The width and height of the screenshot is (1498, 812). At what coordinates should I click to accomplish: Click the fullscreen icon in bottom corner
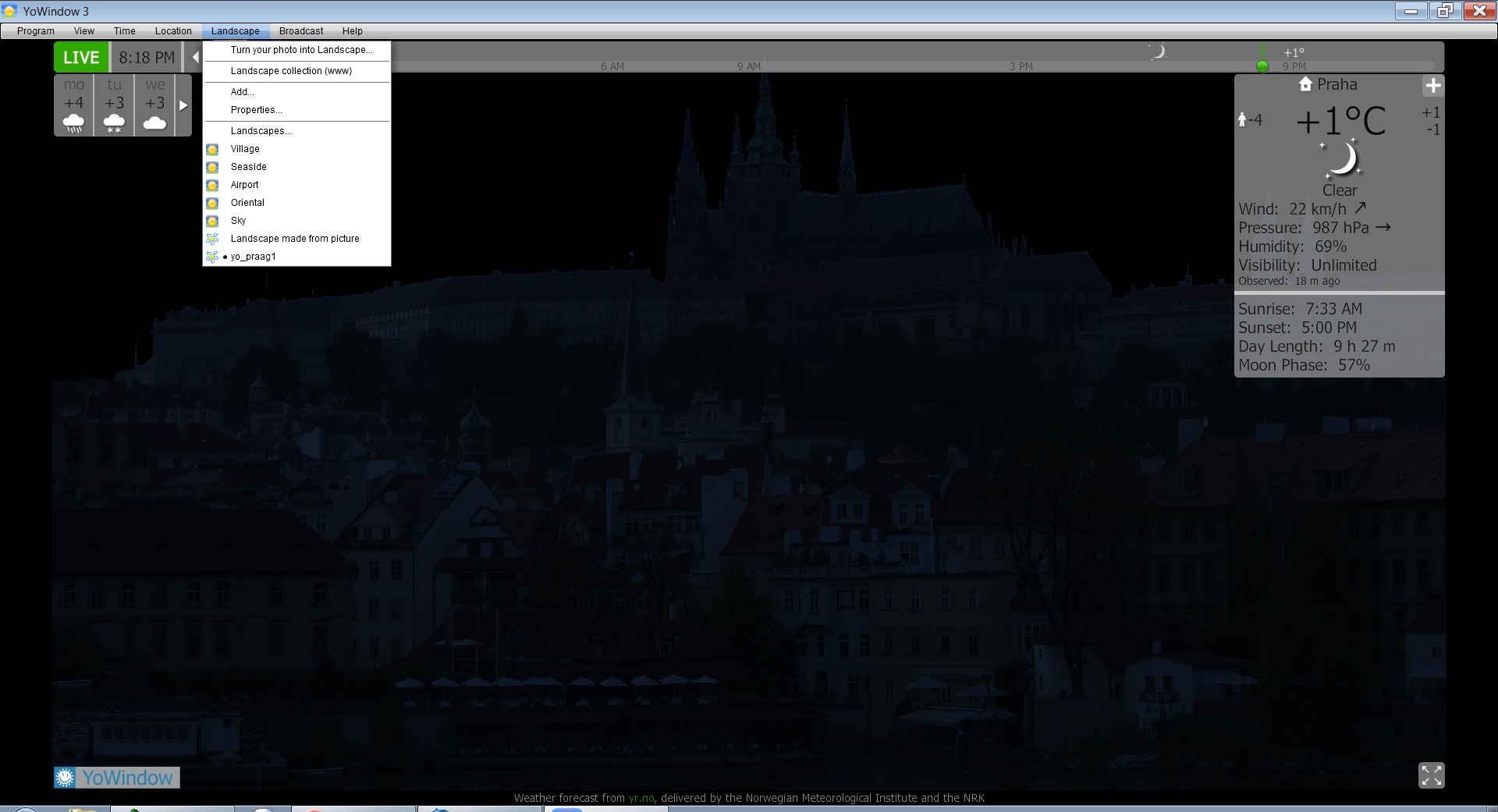1431,775
